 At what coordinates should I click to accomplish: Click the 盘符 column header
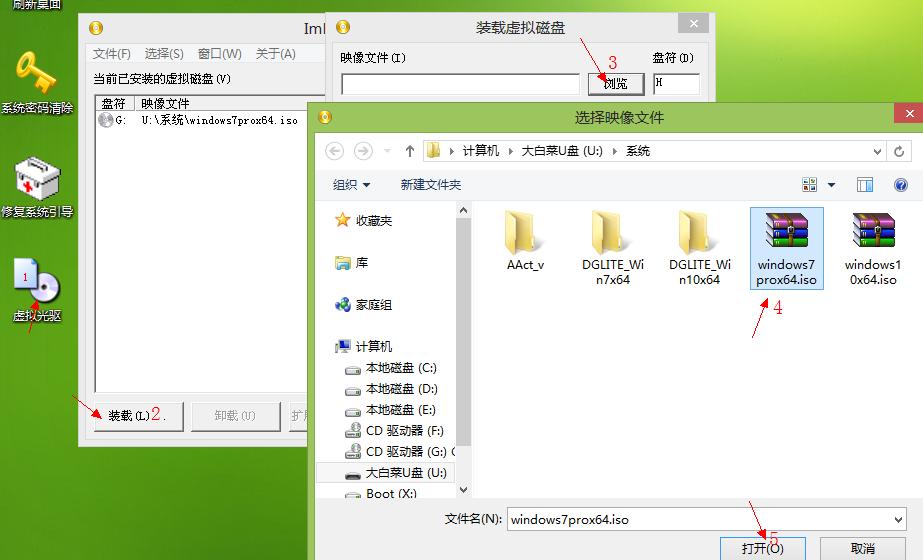point(115,104)
